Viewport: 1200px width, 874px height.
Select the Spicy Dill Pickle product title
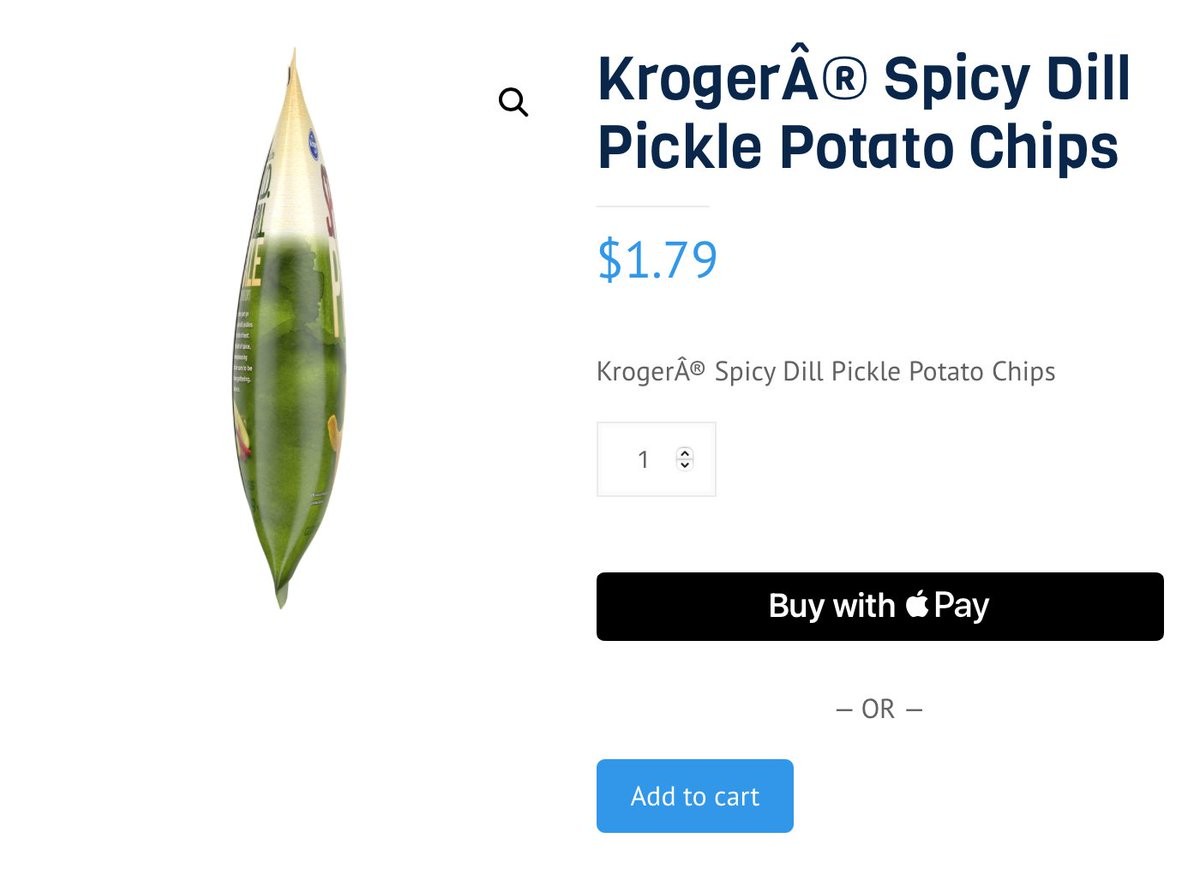coord(864,113)
